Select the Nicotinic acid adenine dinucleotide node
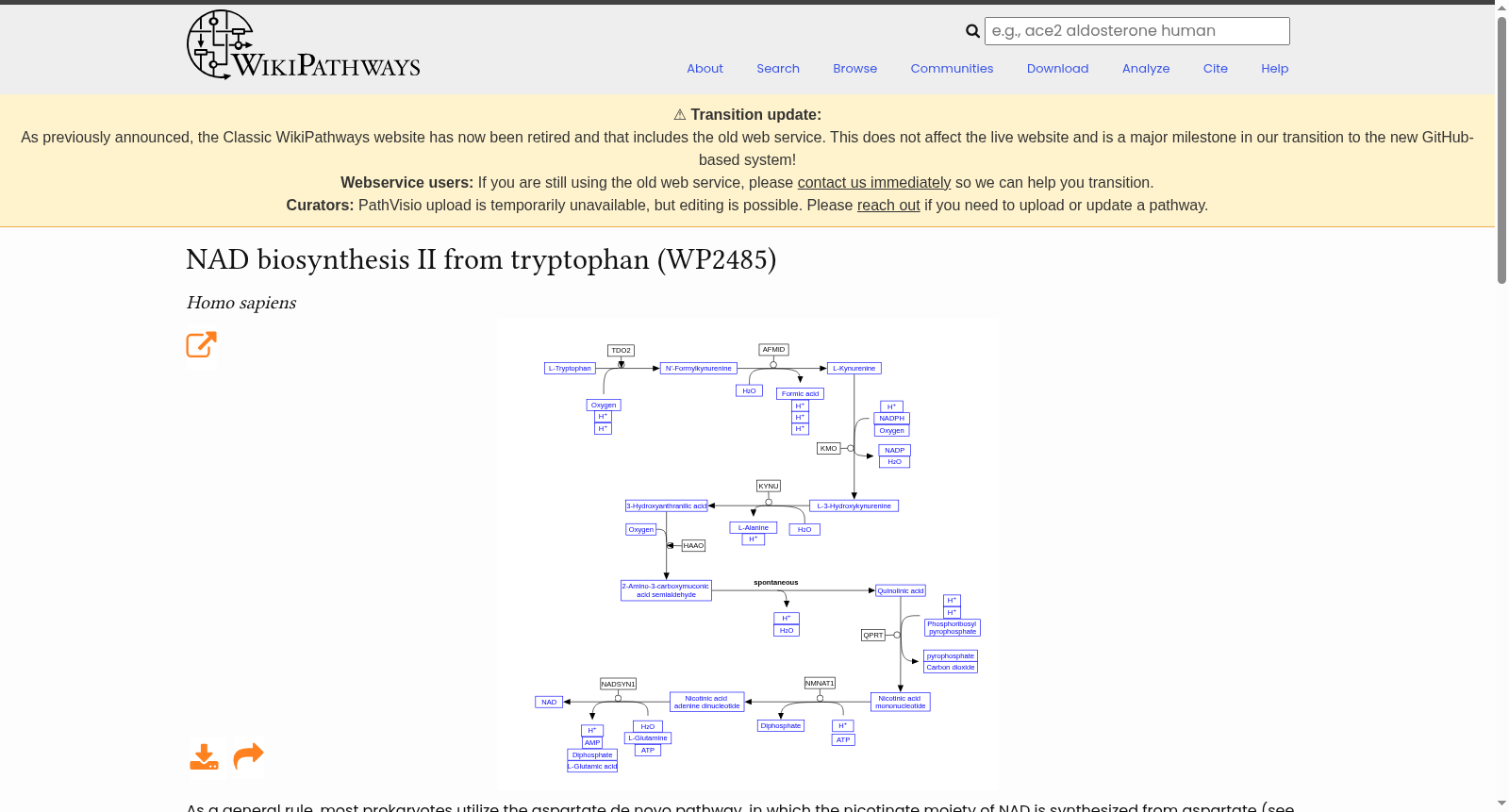 click(x=706, y=703)
